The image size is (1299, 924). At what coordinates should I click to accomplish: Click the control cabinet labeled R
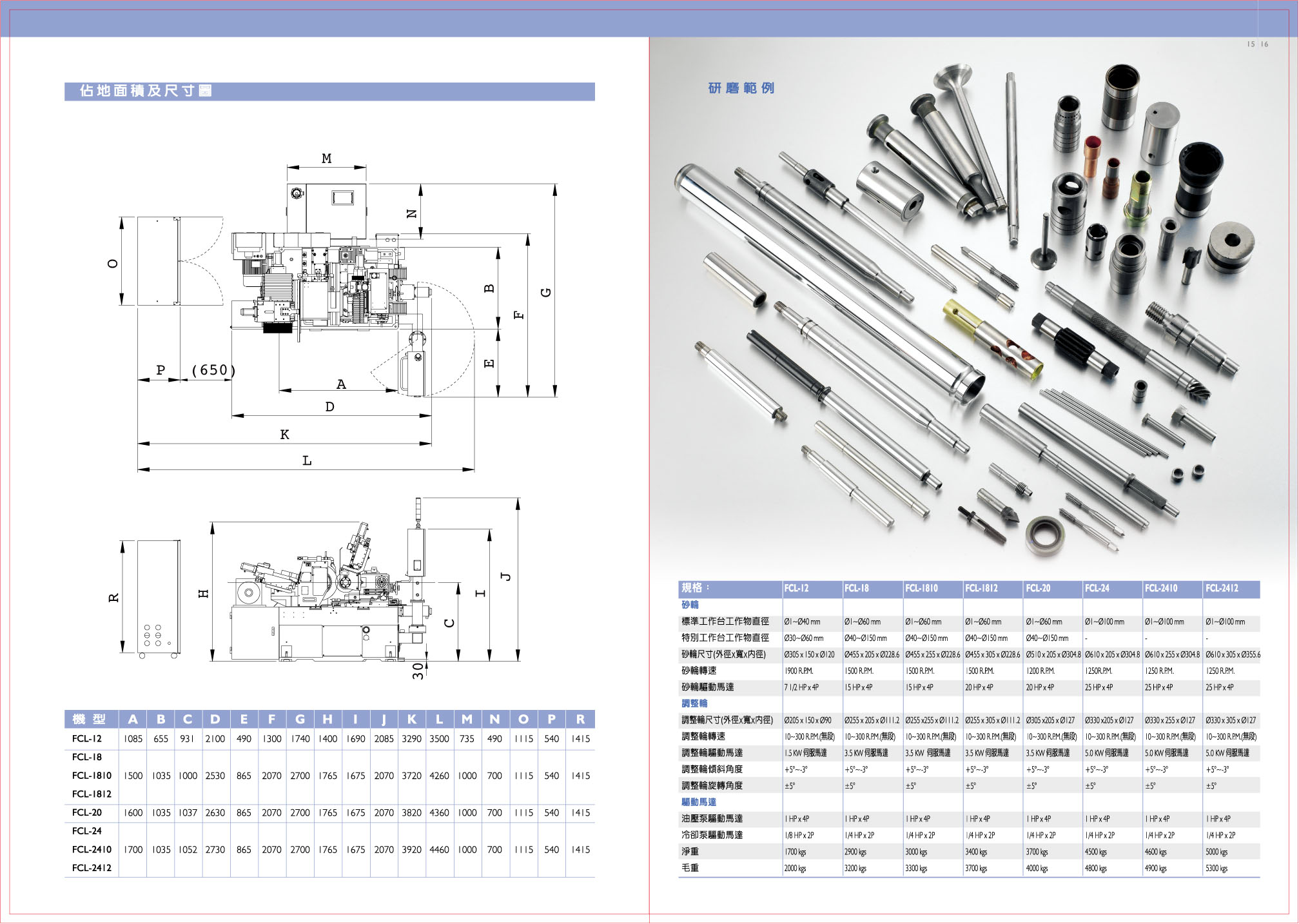(x=158, y=596)
